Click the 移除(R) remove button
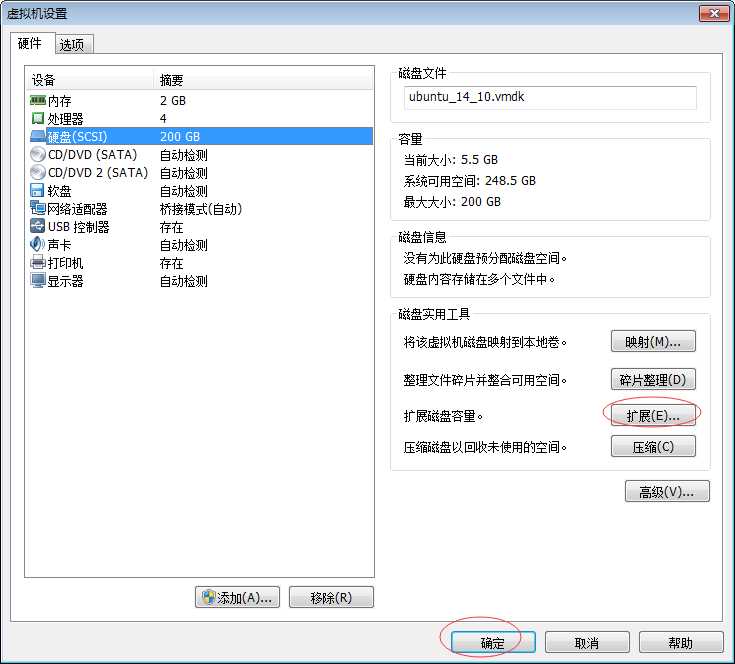Image resolution: width=735 pixels, height=664 pixels. pyautogui.click(x=331, y=597)
